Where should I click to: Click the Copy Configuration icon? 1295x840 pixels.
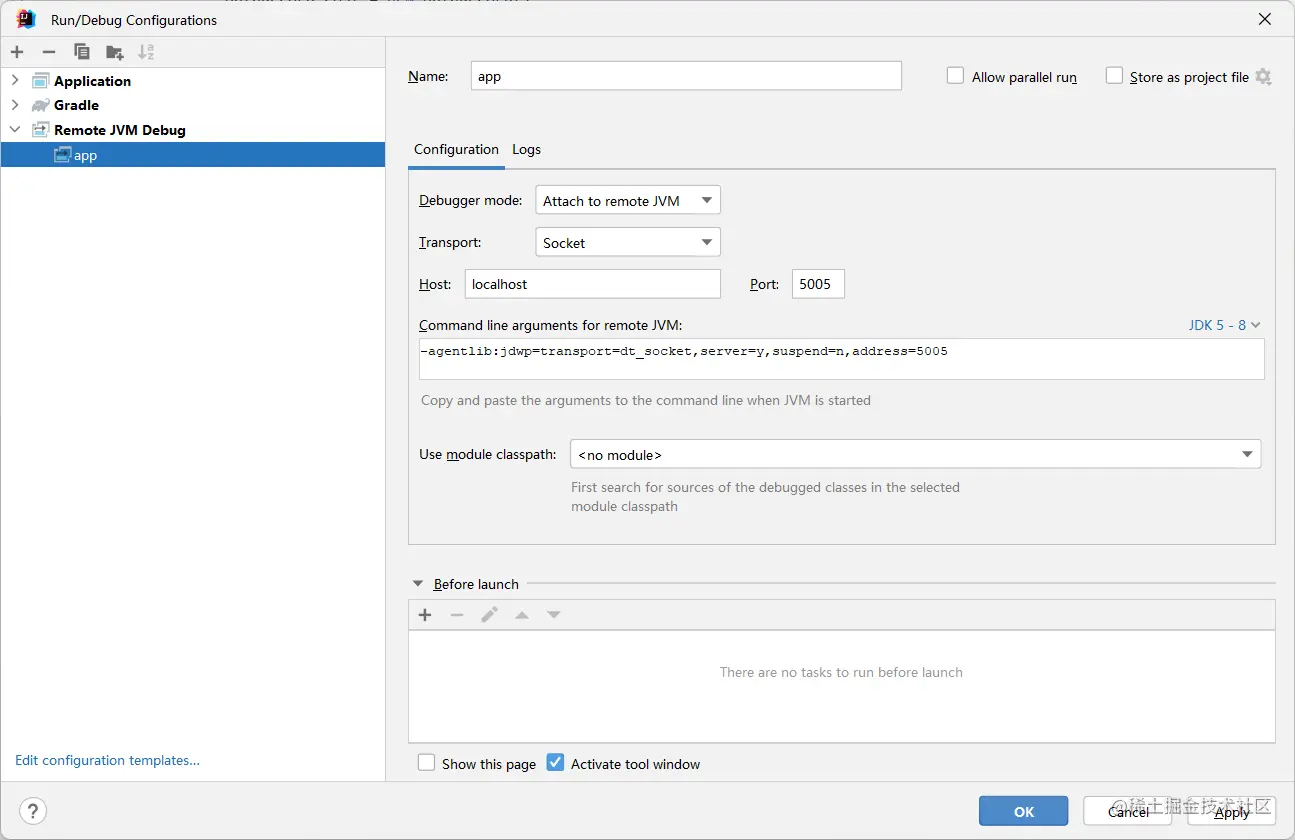pyautogui.click(x=82, y=52)
